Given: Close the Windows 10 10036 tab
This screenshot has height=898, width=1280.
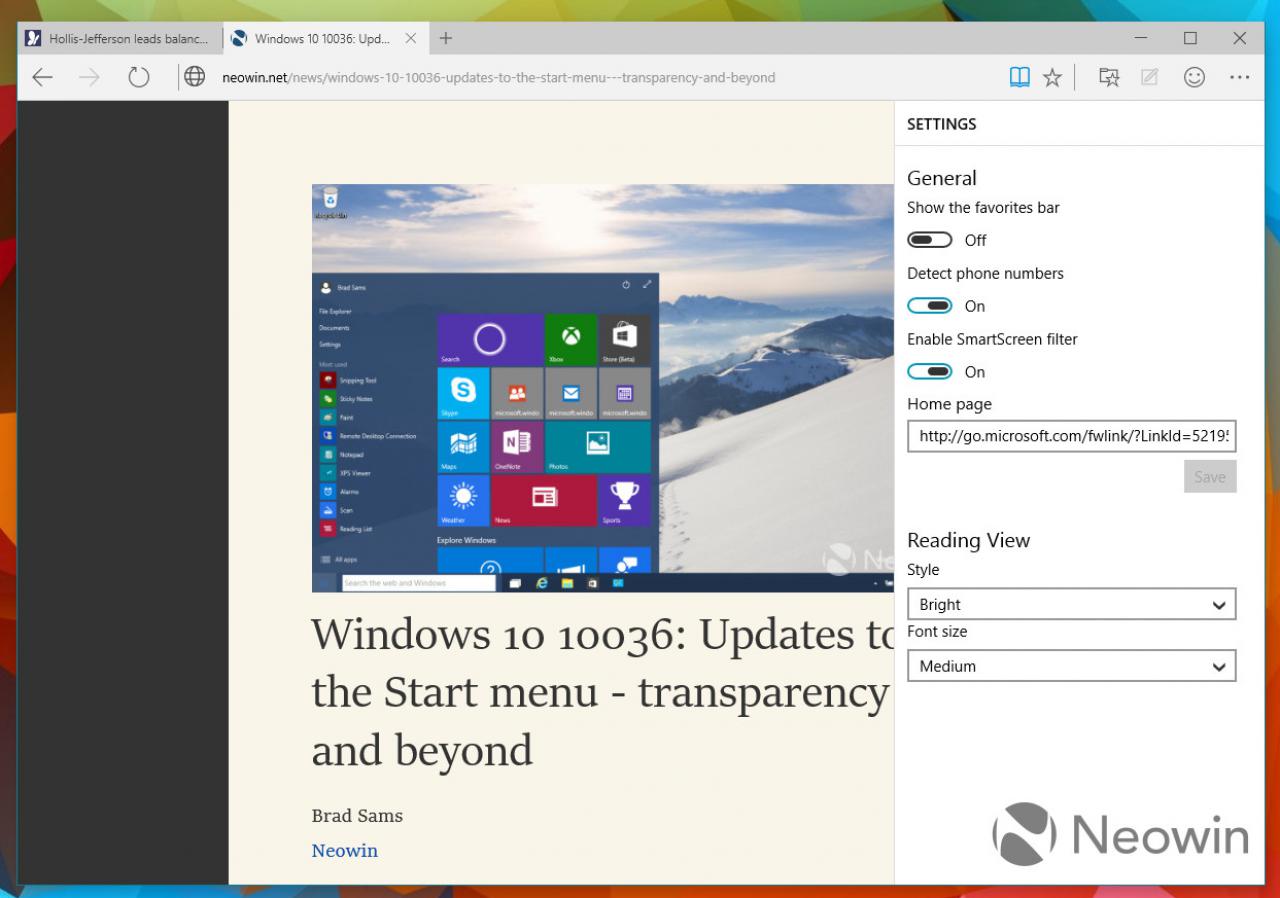Looking at the screenshot, I should (x=411, y=39).
